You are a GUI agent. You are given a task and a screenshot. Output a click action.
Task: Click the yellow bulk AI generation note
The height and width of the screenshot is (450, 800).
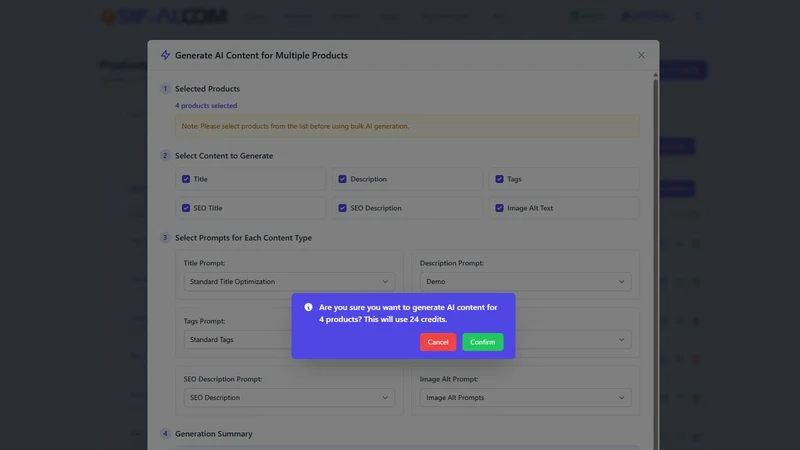pyautogui.click(x=407, y=126)
